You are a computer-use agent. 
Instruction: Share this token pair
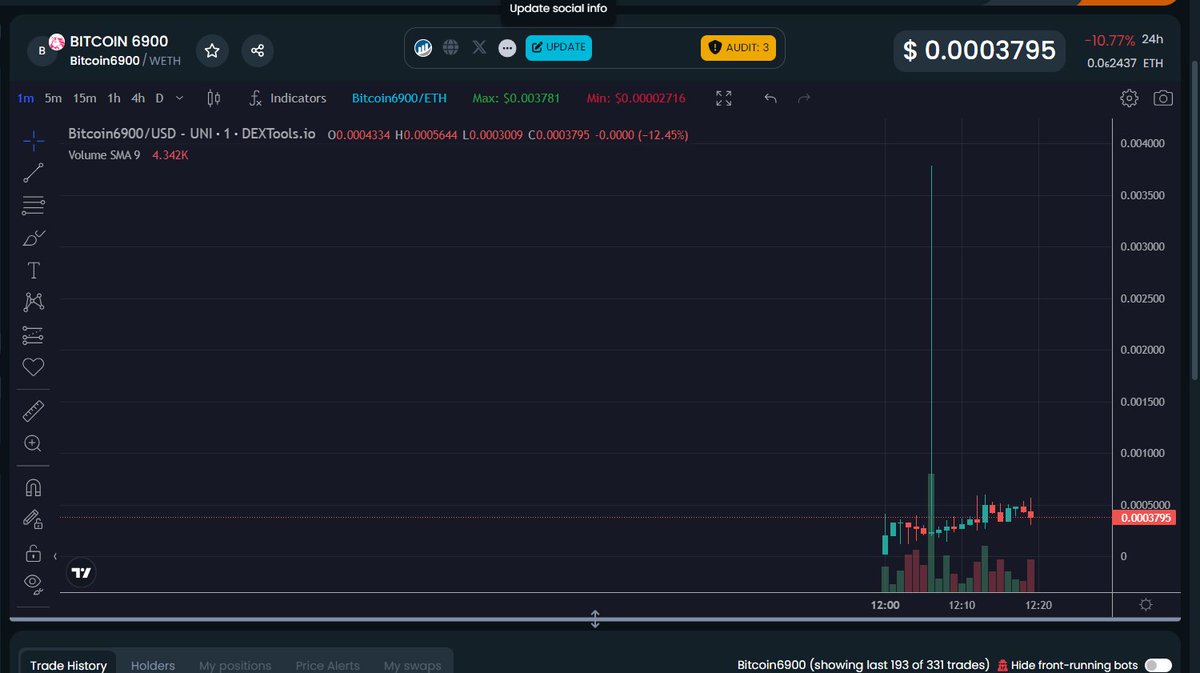tap(258, 50)
